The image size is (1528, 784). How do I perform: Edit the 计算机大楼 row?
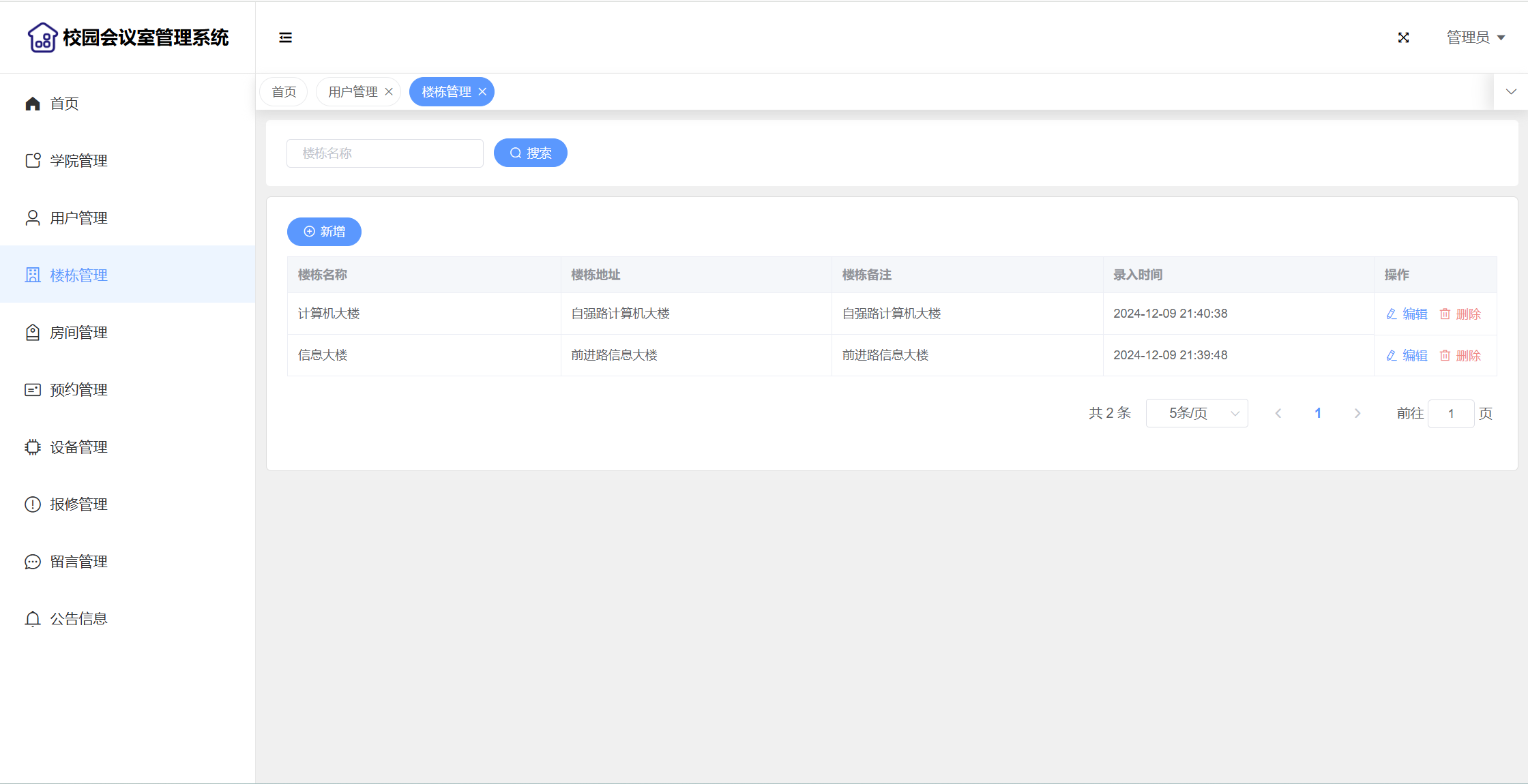click(1407, 314)
